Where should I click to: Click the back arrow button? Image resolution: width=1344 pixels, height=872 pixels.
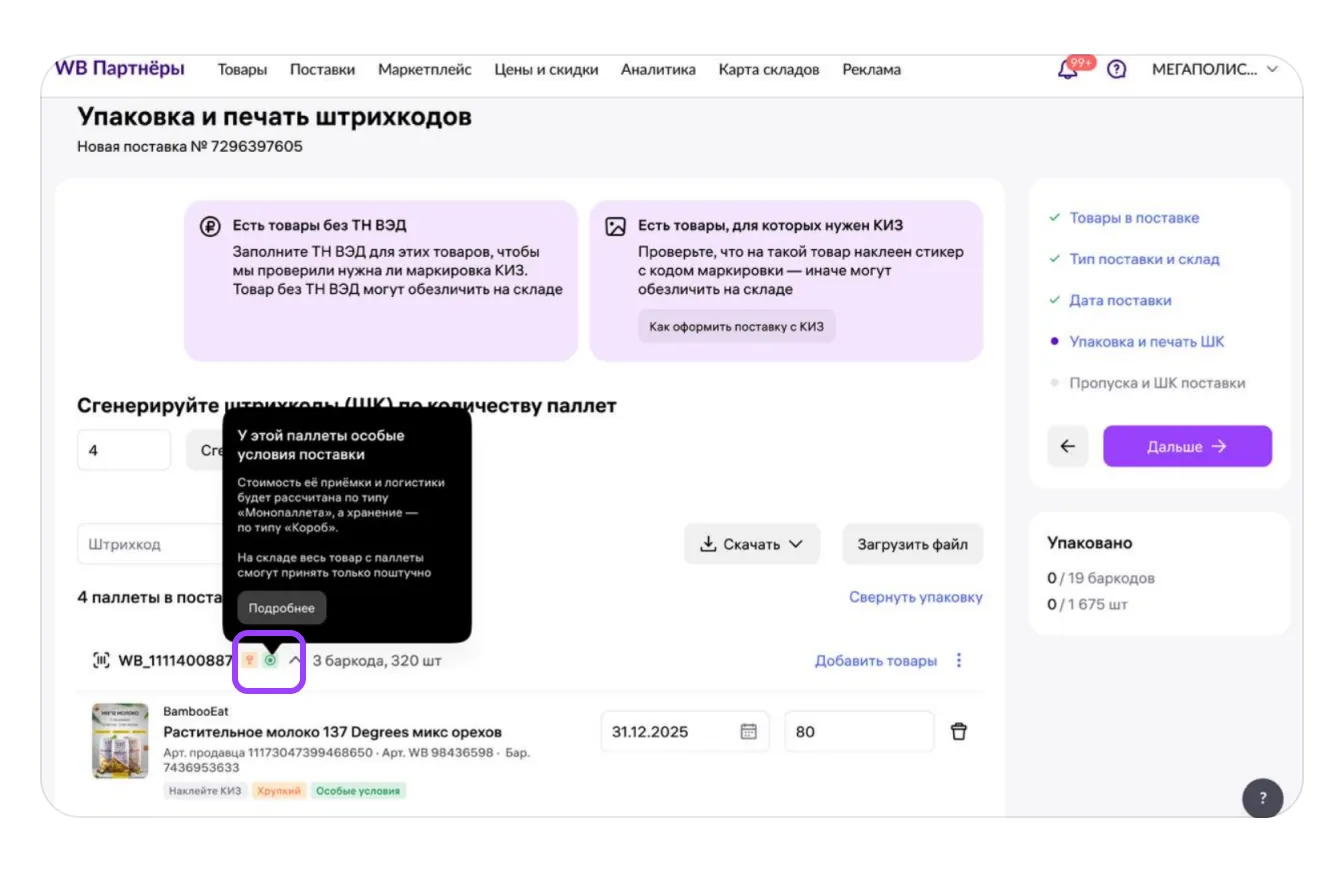[x=1067, y=447]
